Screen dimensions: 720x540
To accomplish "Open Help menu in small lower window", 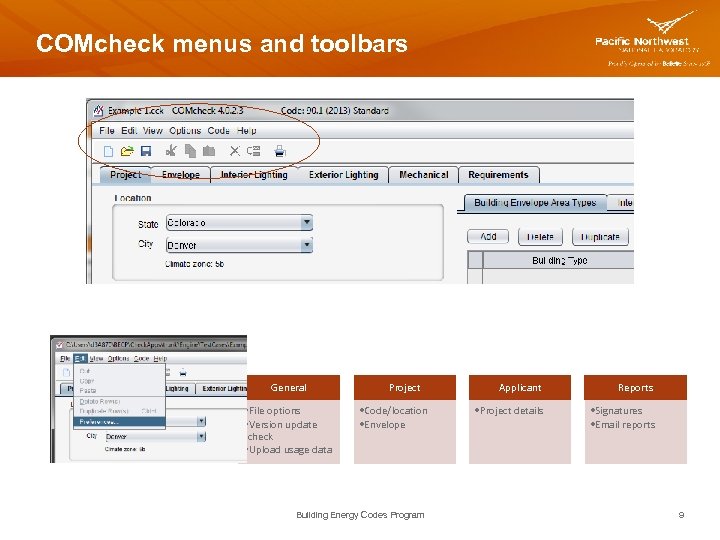I will click(160, 358).
